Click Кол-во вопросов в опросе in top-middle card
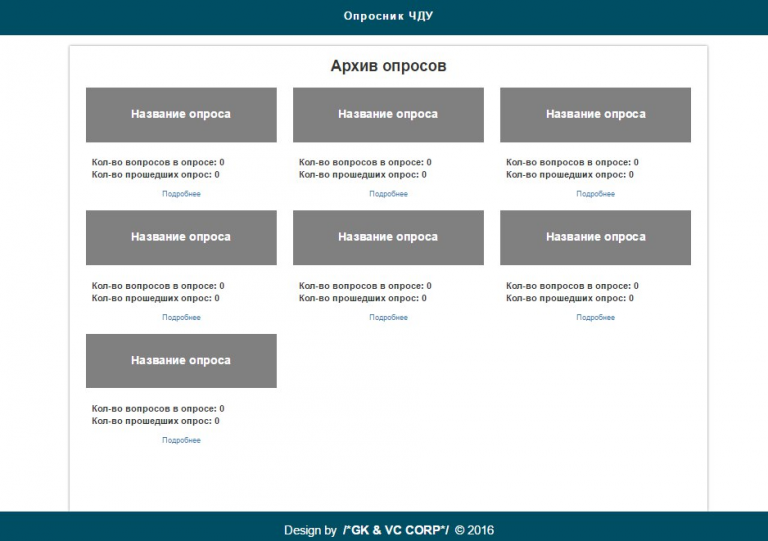 pos(365,162)
